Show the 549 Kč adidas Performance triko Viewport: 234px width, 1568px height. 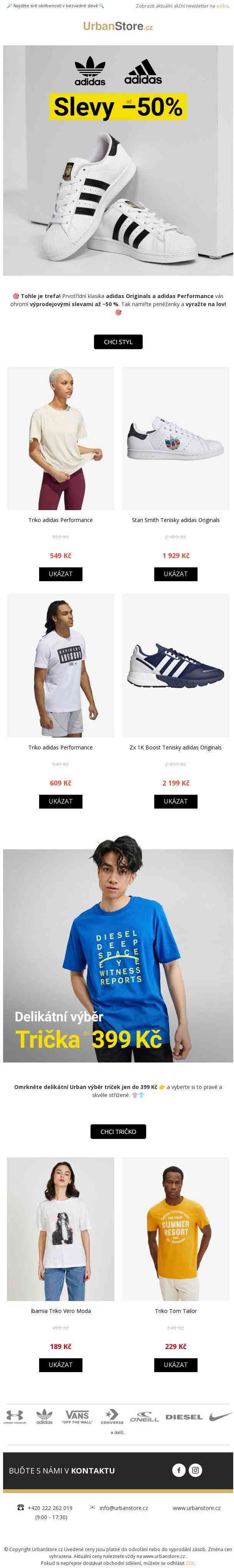coord(60,574)
